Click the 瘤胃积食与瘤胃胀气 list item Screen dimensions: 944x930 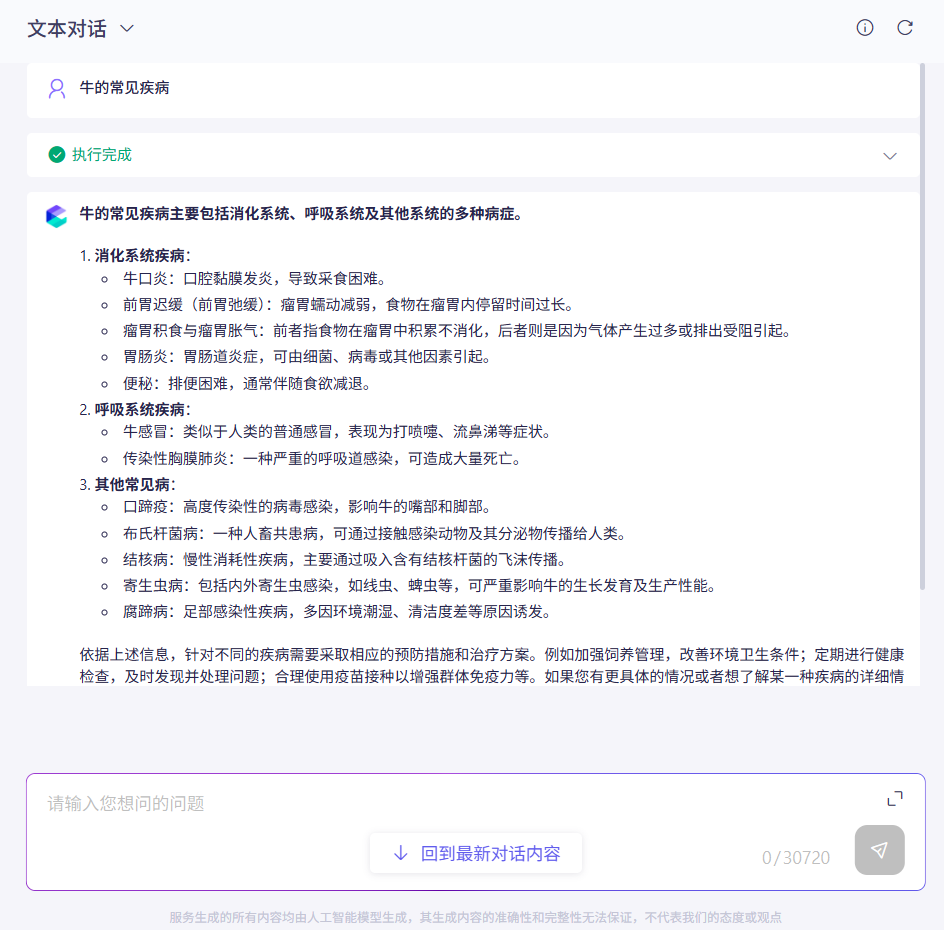[457, 330]
